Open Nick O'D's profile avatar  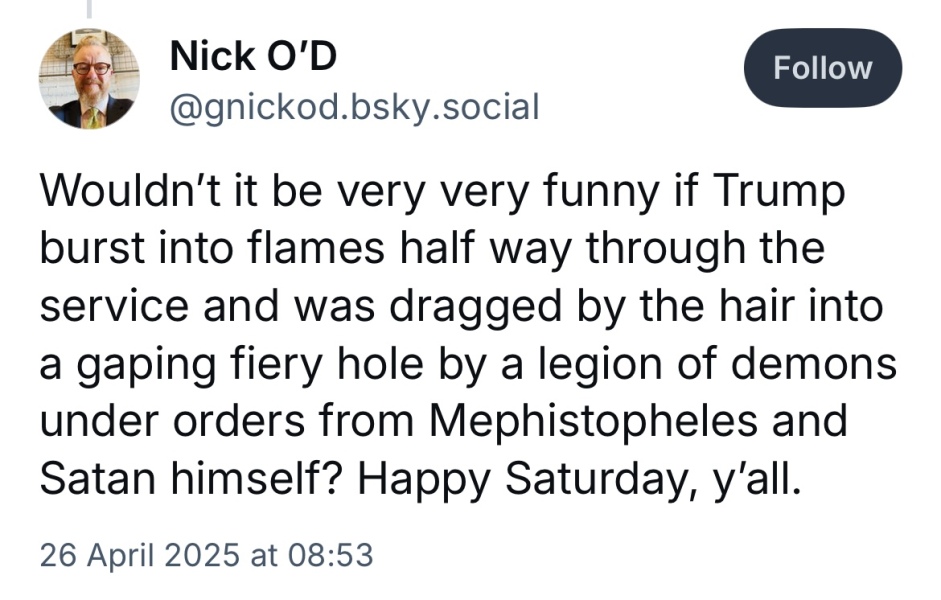(x=89, y=78)
